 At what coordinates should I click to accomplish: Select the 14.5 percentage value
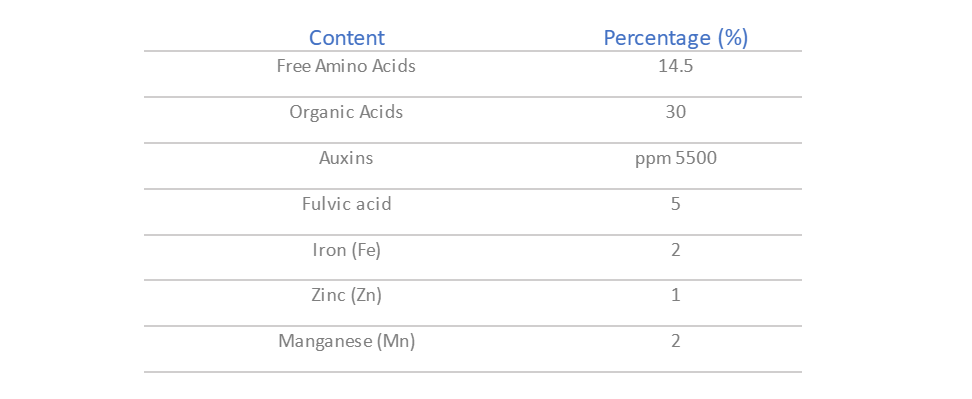[x=676, y=66]
